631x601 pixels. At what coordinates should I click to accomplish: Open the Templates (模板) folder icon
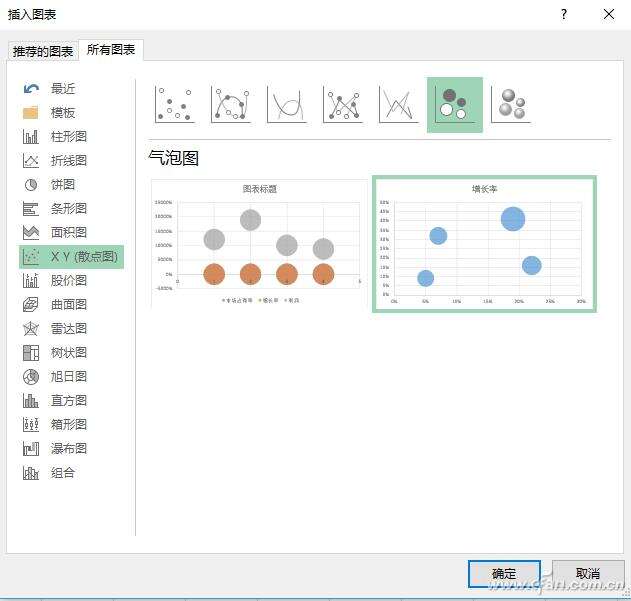[31, 113]
